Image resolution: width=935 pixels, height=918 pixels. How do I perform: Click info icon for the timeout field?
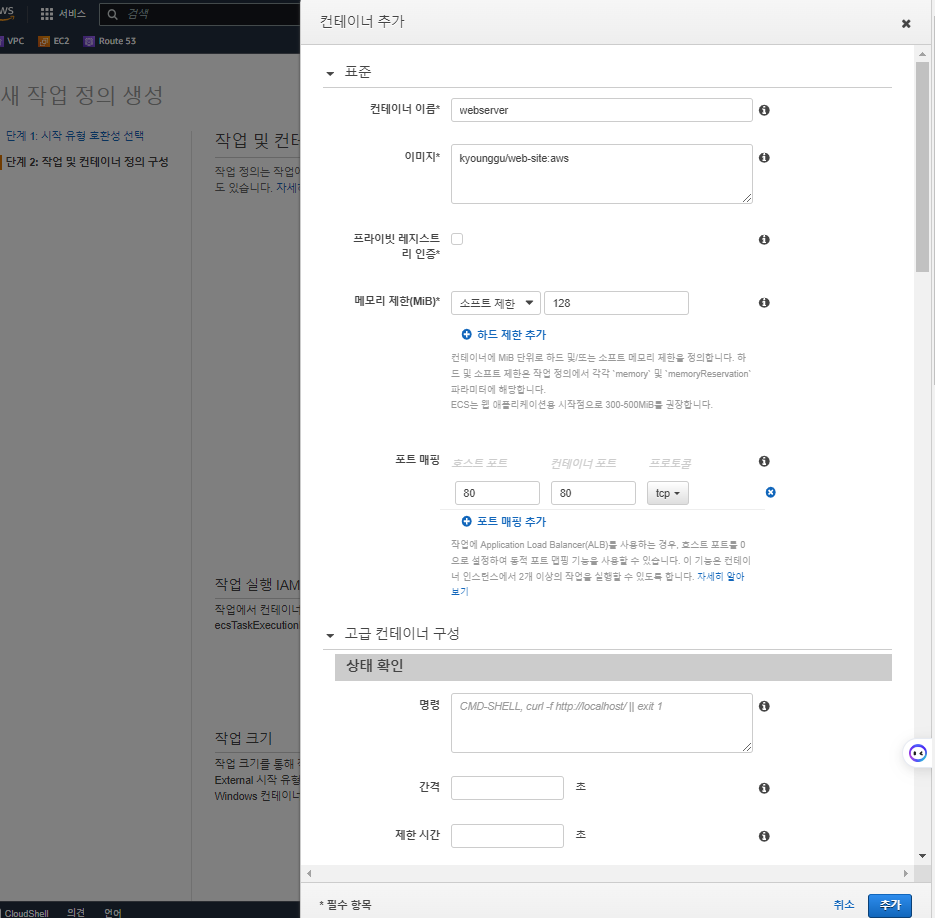764,836
